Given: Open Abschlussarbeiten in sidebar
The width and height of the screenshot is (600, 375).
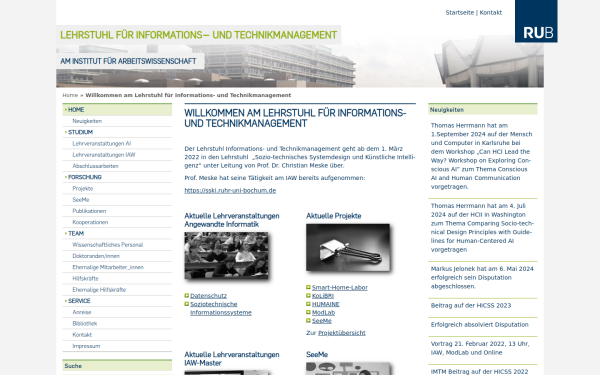Looking at the screenshot, I should pyautogui.click(x=95, y=166).
